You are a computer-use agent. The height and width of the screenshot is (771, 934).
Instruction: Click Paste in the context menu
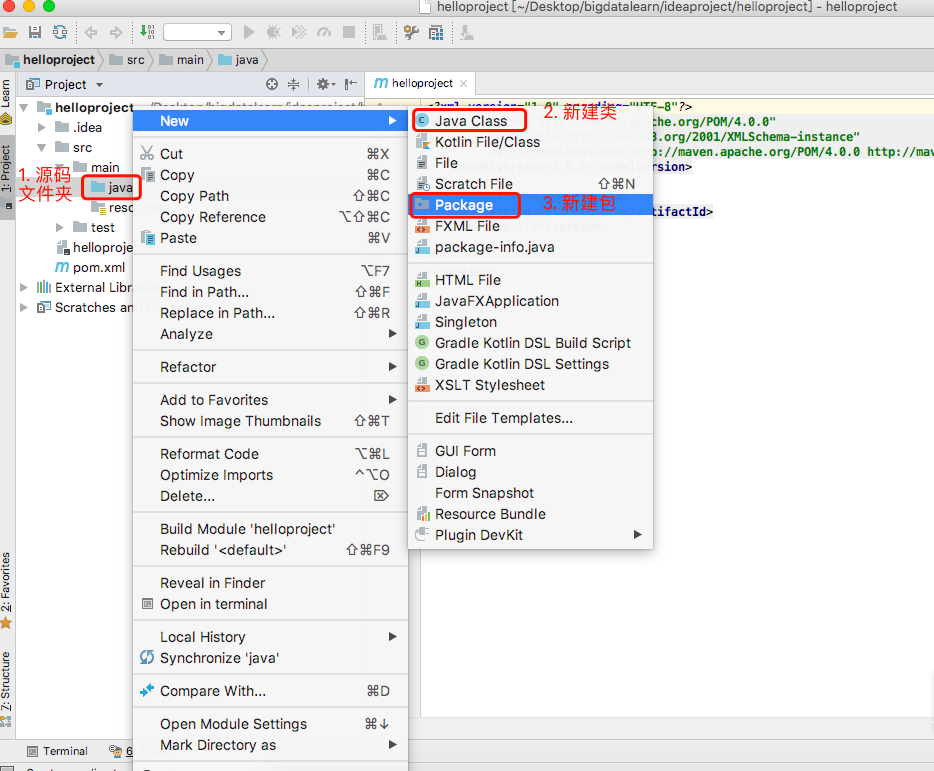270,238
